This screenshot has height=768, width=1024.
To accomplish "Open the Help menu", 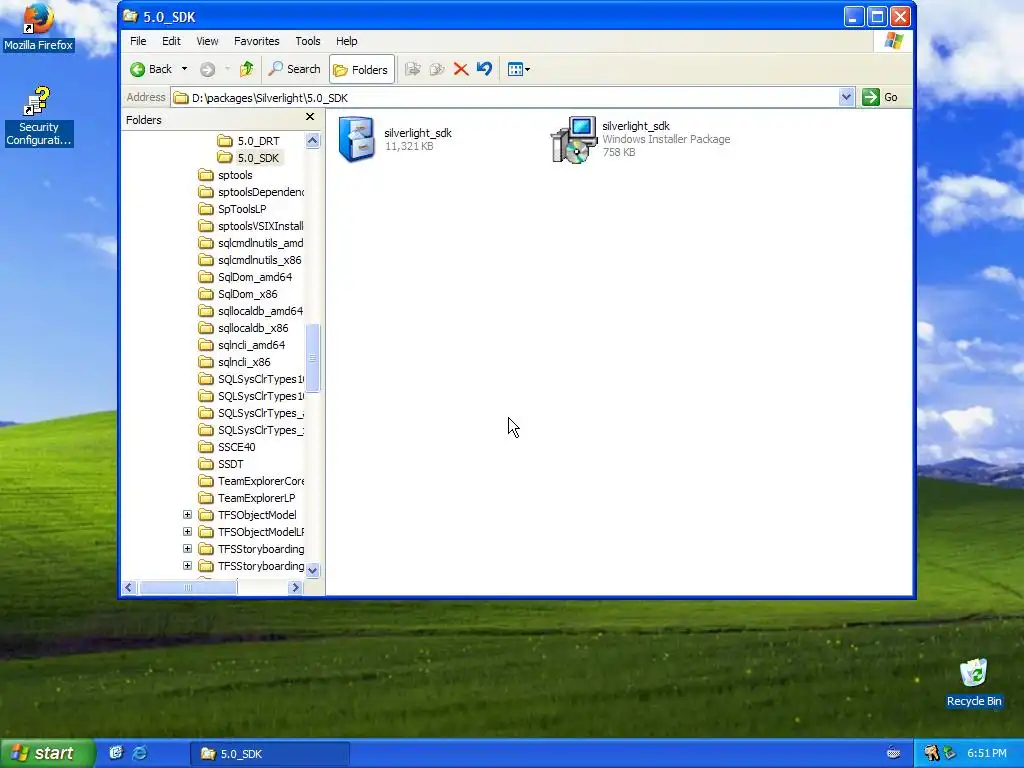I will 347,41.
